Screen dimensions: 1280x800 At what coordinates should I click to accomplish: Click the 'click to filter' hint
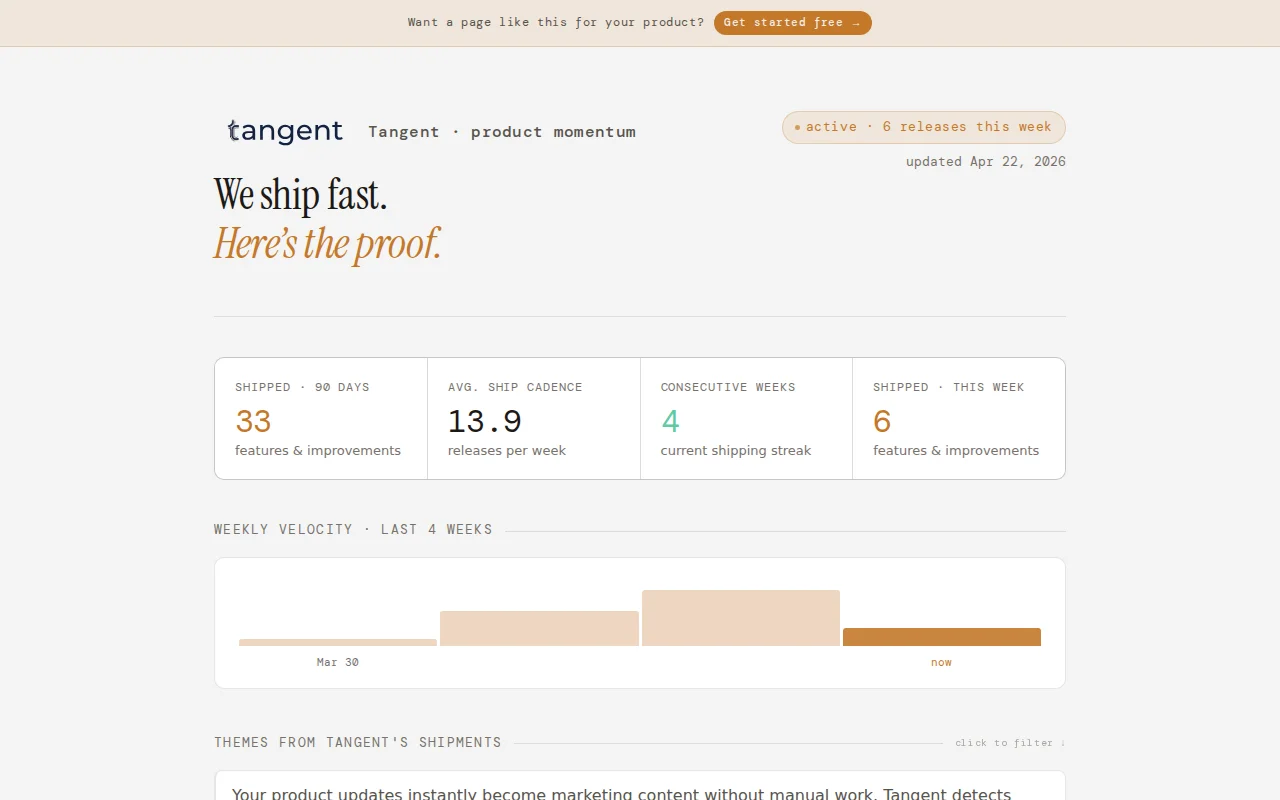pyautogui.click(x=1010, y=743)
